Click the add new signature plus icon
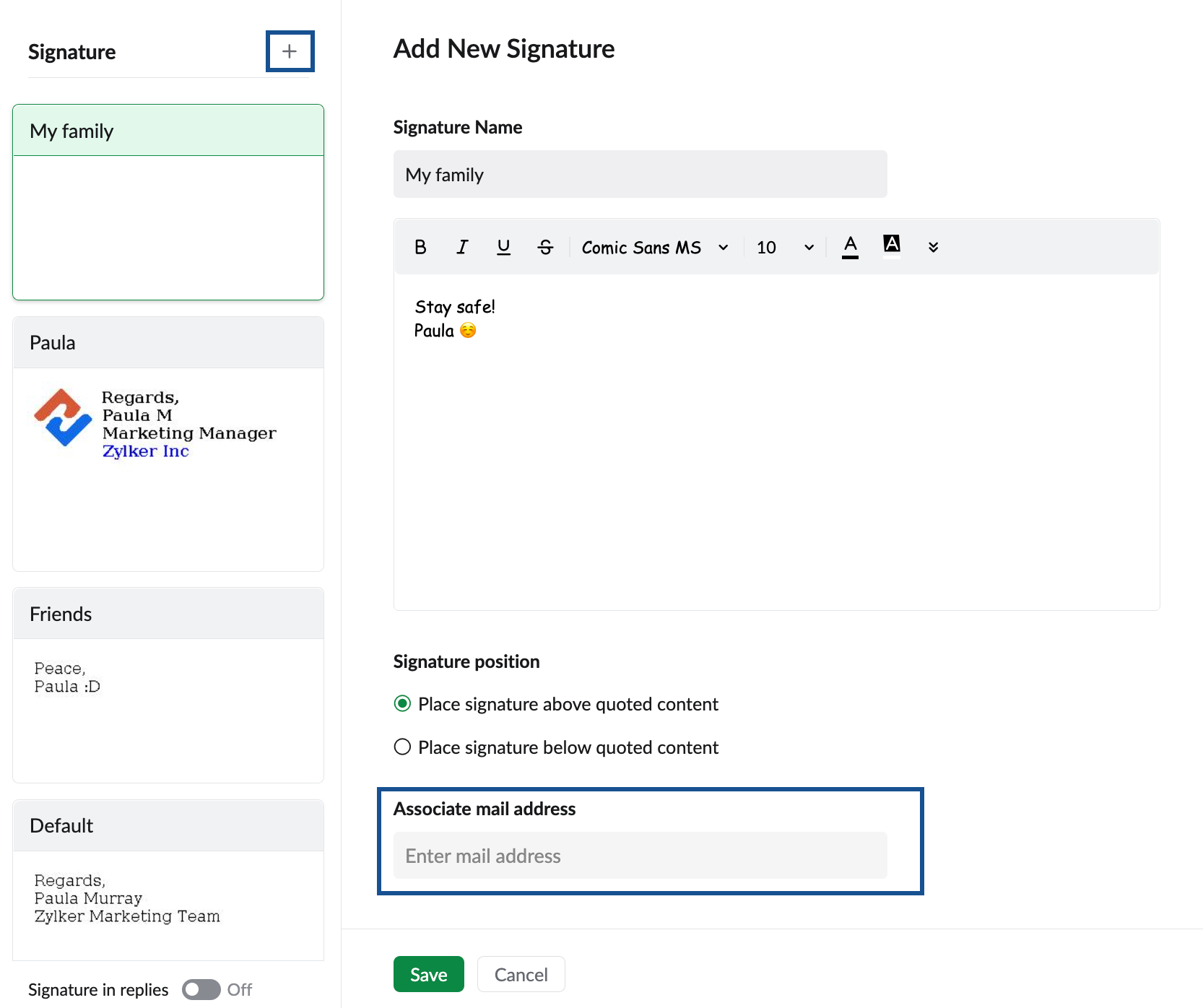The image size is (1203, 1008). click(290, 51)
